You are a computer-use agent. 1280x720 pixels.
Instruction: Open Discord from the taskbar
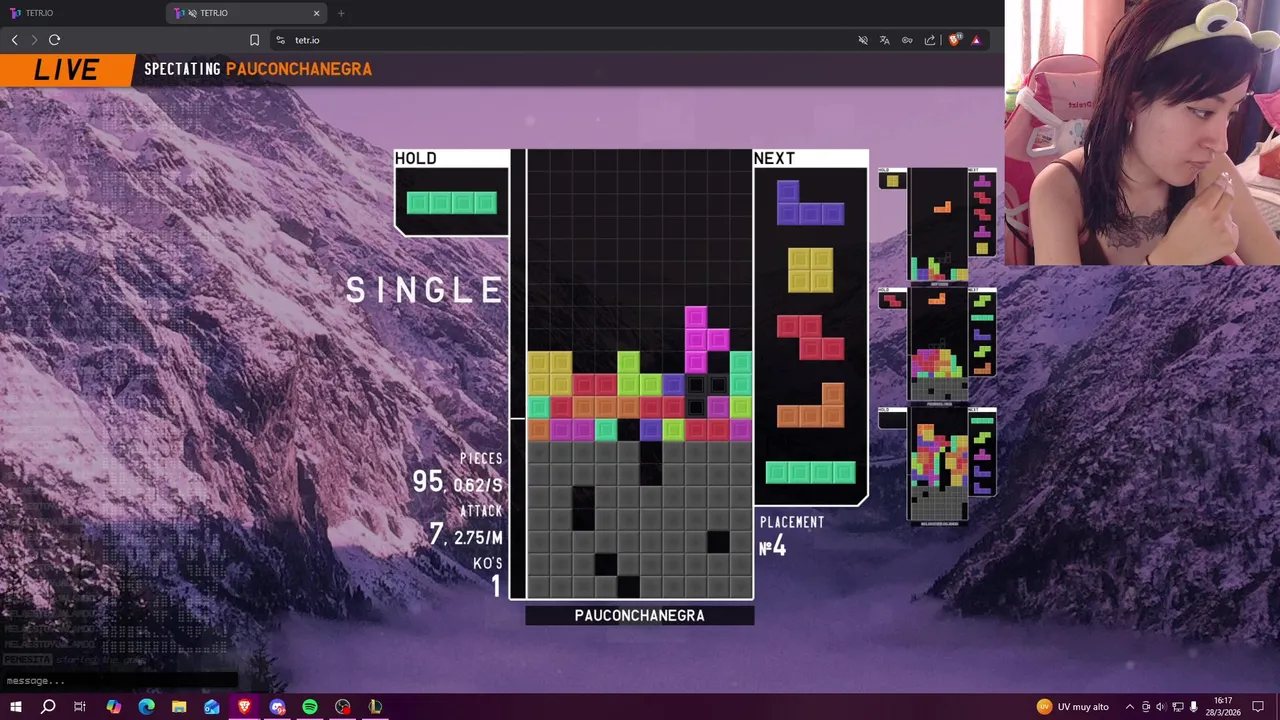[x=277, y=707]
